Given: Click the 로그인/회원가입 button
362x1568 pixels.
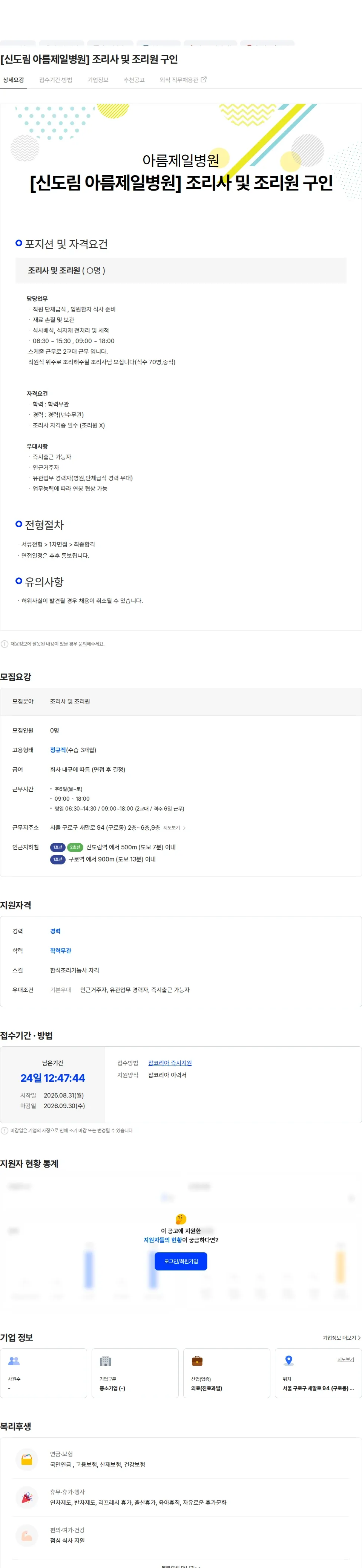Looking at the screenshot, I should 181,1261.
